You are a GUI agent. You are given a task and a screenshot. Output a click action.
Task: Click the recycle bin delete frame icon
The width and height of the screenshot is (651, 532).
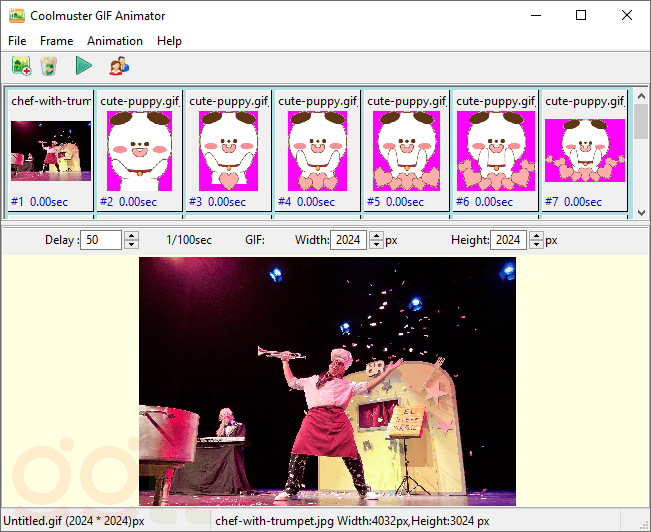pos(49,66)
